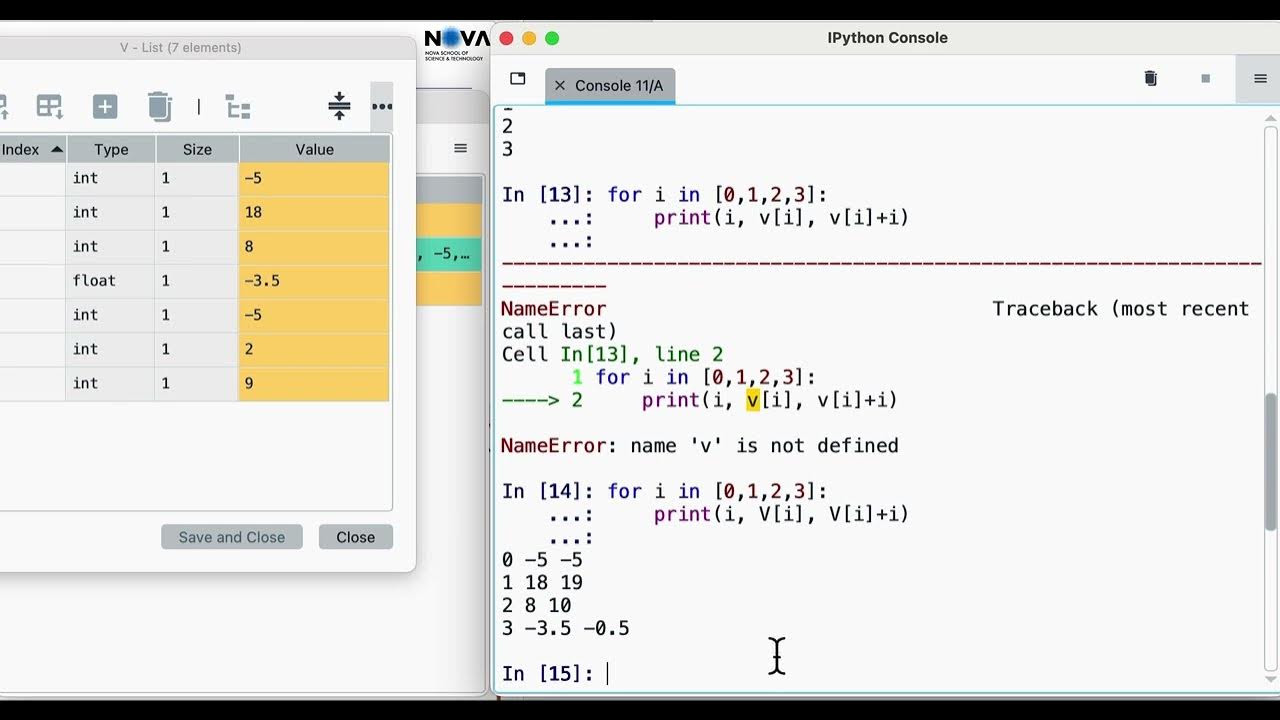1280x720 pixels.
Task: Click the int type cell in the row with value 9
Action: tap(111, 383)
